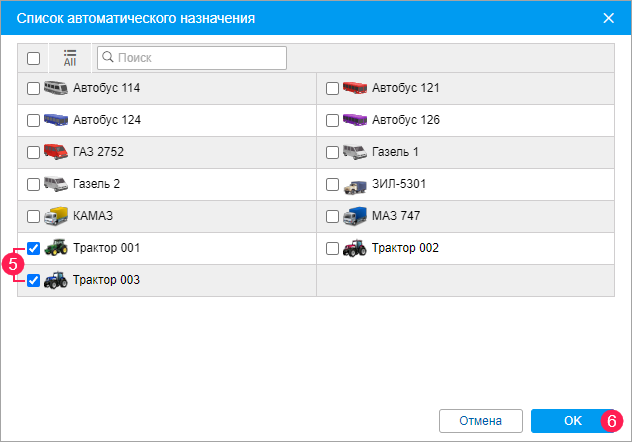Image resolution: width=632 pixels, height=442 pixels.
Task: Tick the select-all checkbox in header
Action: tap(33, 58)
